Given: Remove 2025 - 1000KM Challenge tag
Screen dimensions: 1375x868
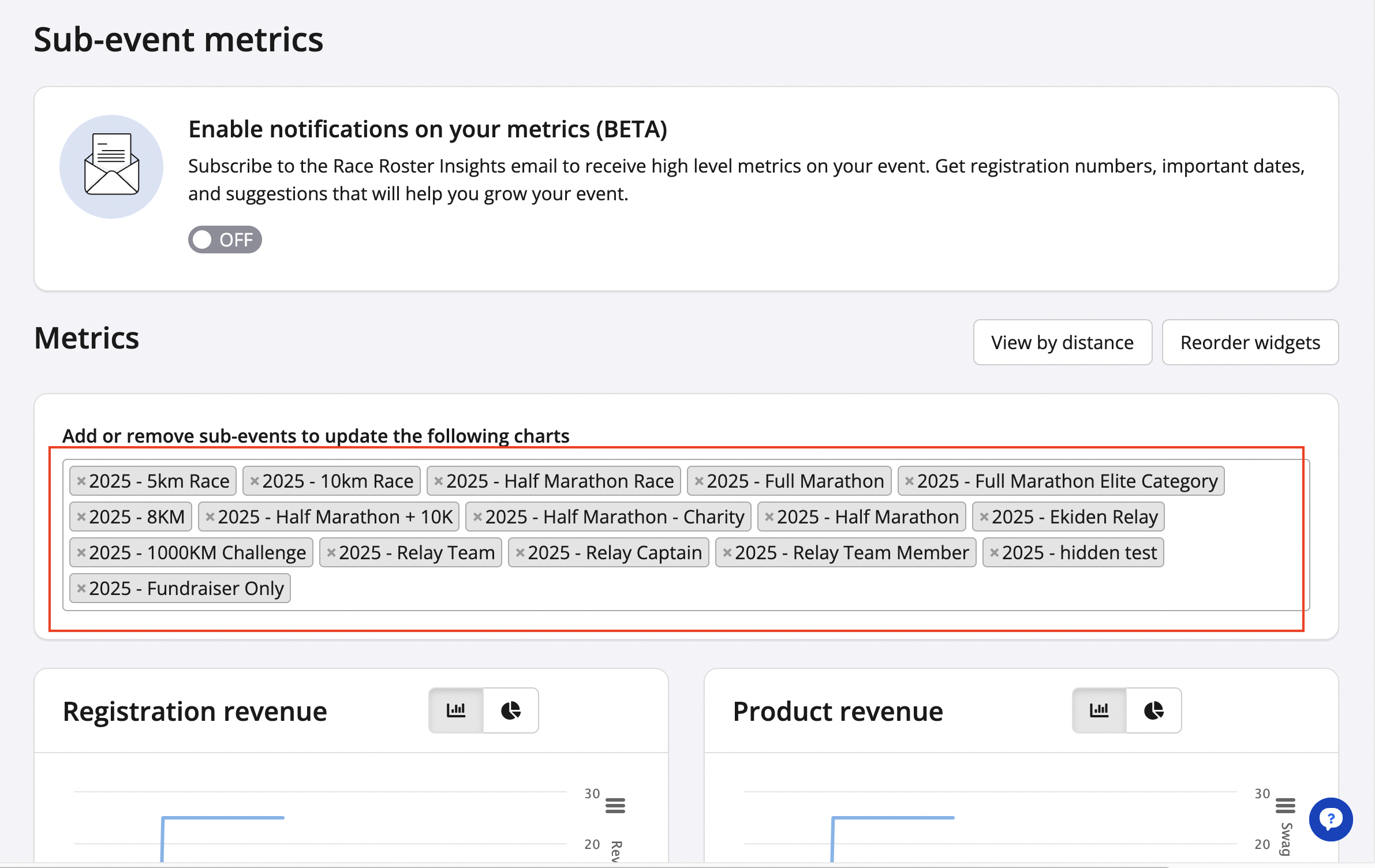Looking at the screenshot, I should pos(81,552).
